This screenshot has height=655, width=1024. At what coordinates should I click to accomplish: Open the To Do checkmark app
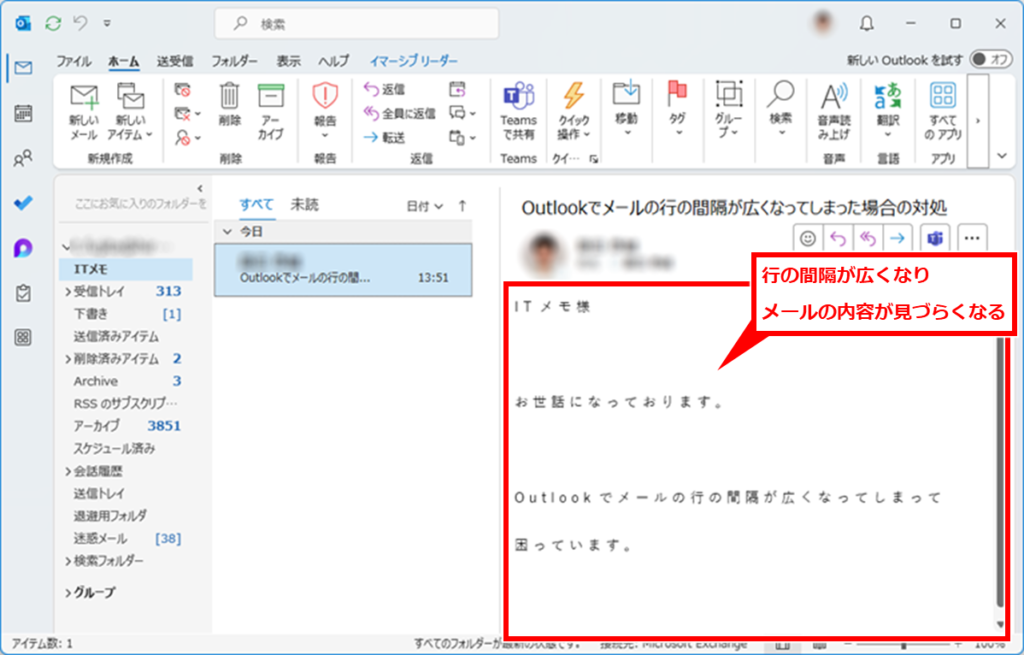23,203
